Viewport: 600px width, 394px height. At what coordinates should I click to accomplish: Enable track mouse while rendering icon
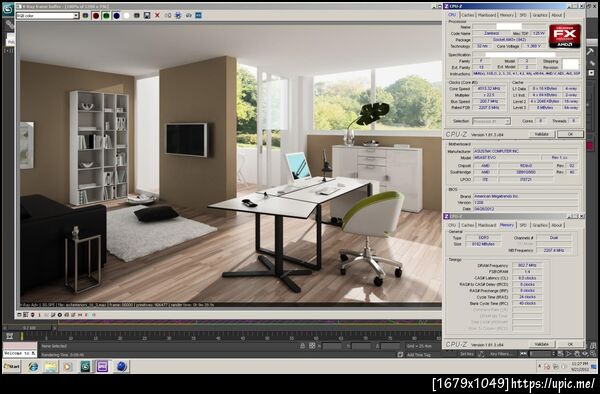coord(178,15)
